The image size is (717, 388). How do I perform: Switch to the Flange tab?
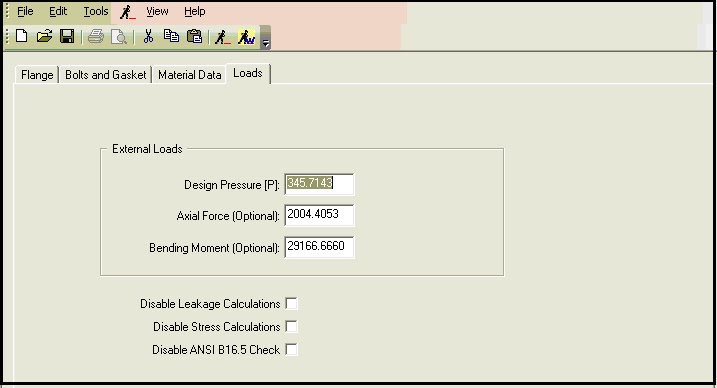click(x=37, y=75)
